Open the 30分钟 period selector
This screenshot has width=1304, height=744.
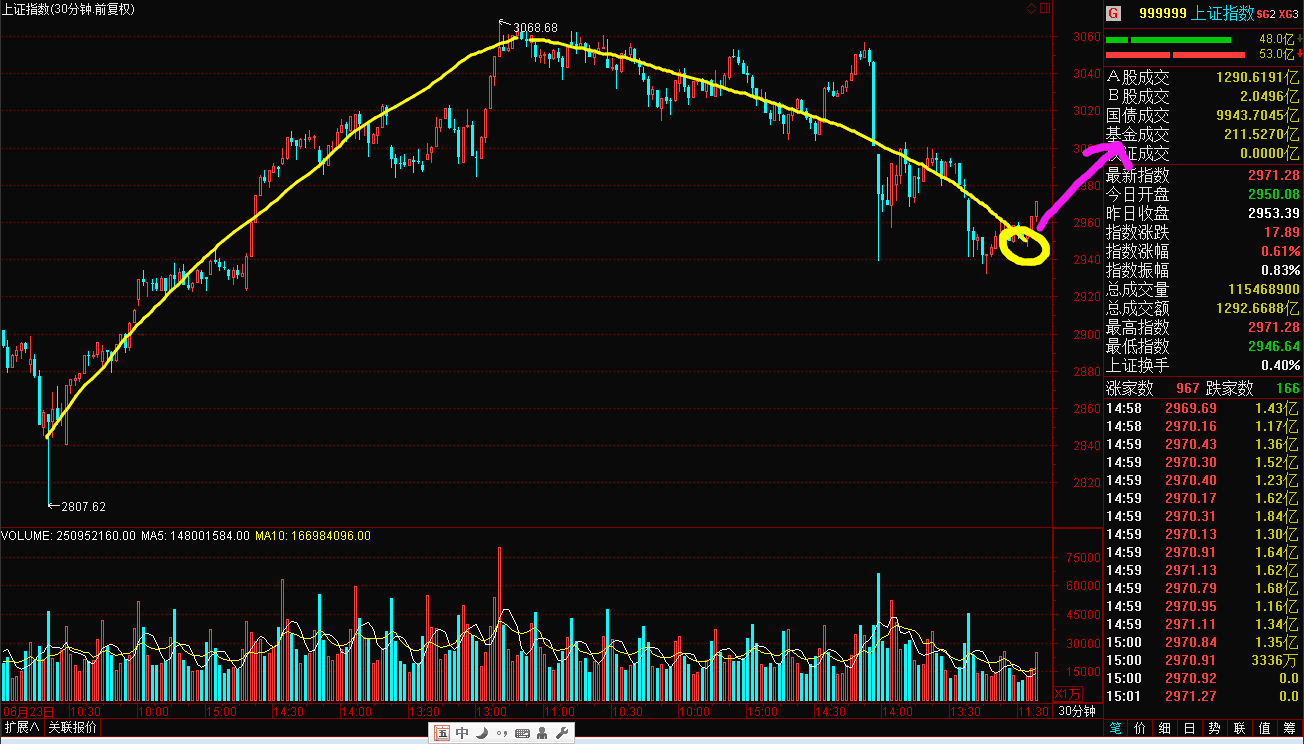click(1077, 711)
